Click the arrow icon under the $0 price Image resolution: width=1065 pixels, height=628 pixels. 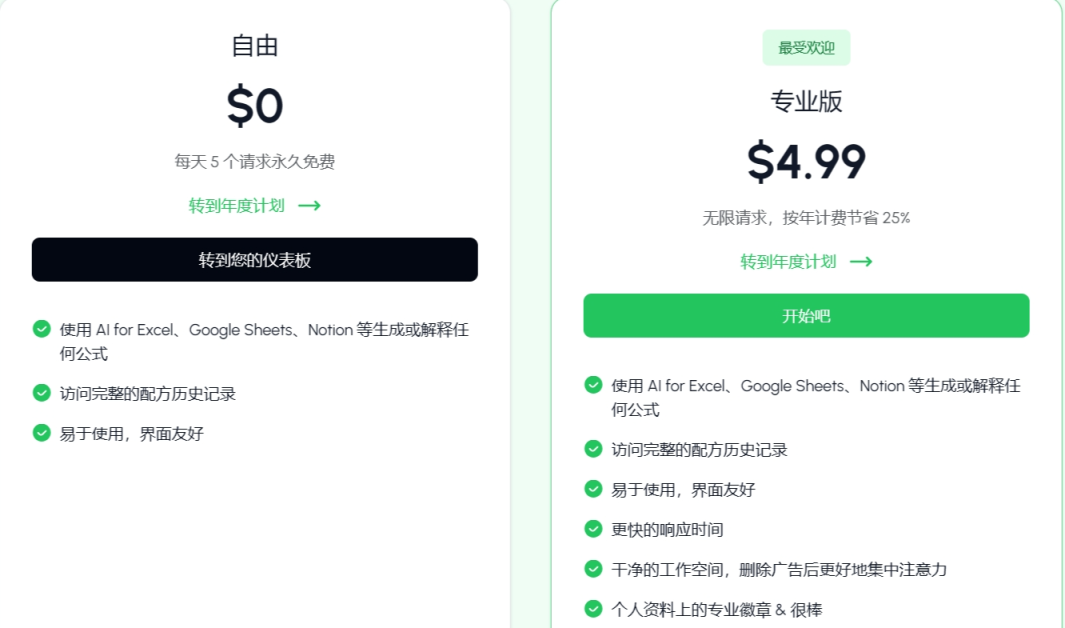[309, 205]
